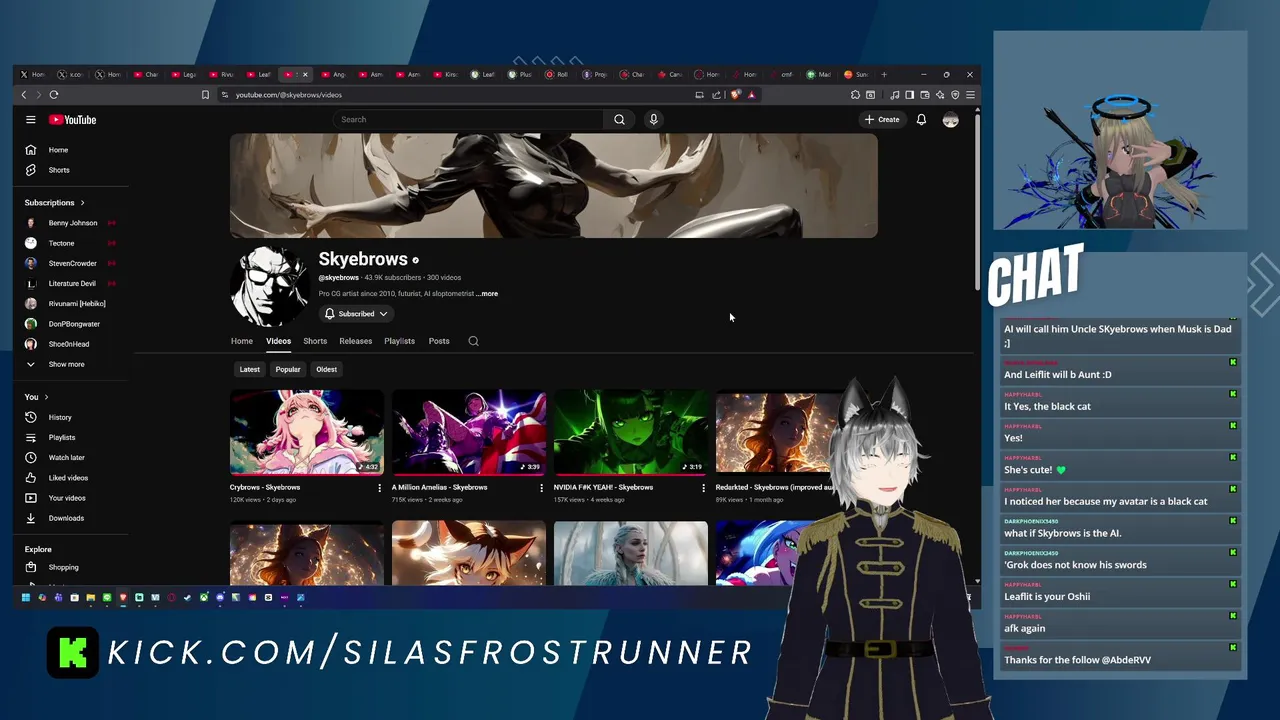The height and width of the screenshot is (720, 1280).
Task: Open Discord from taskbar
Action: 220,597
